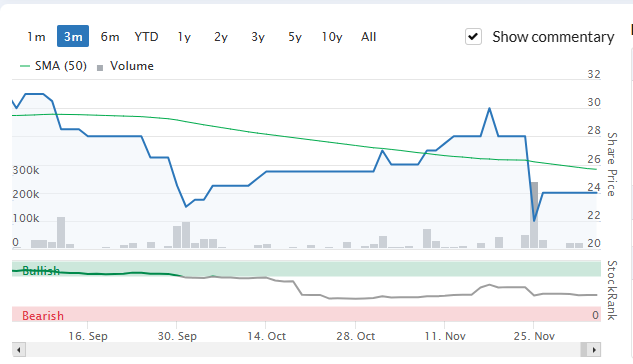Click the left scrollbar arrow

pyautogui.click(x=19, y=349)
